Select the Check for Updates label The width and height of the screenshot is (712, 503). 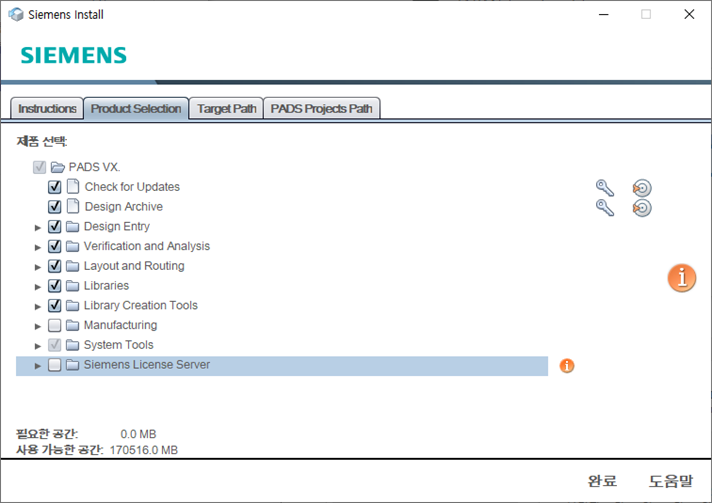(132, 187)
